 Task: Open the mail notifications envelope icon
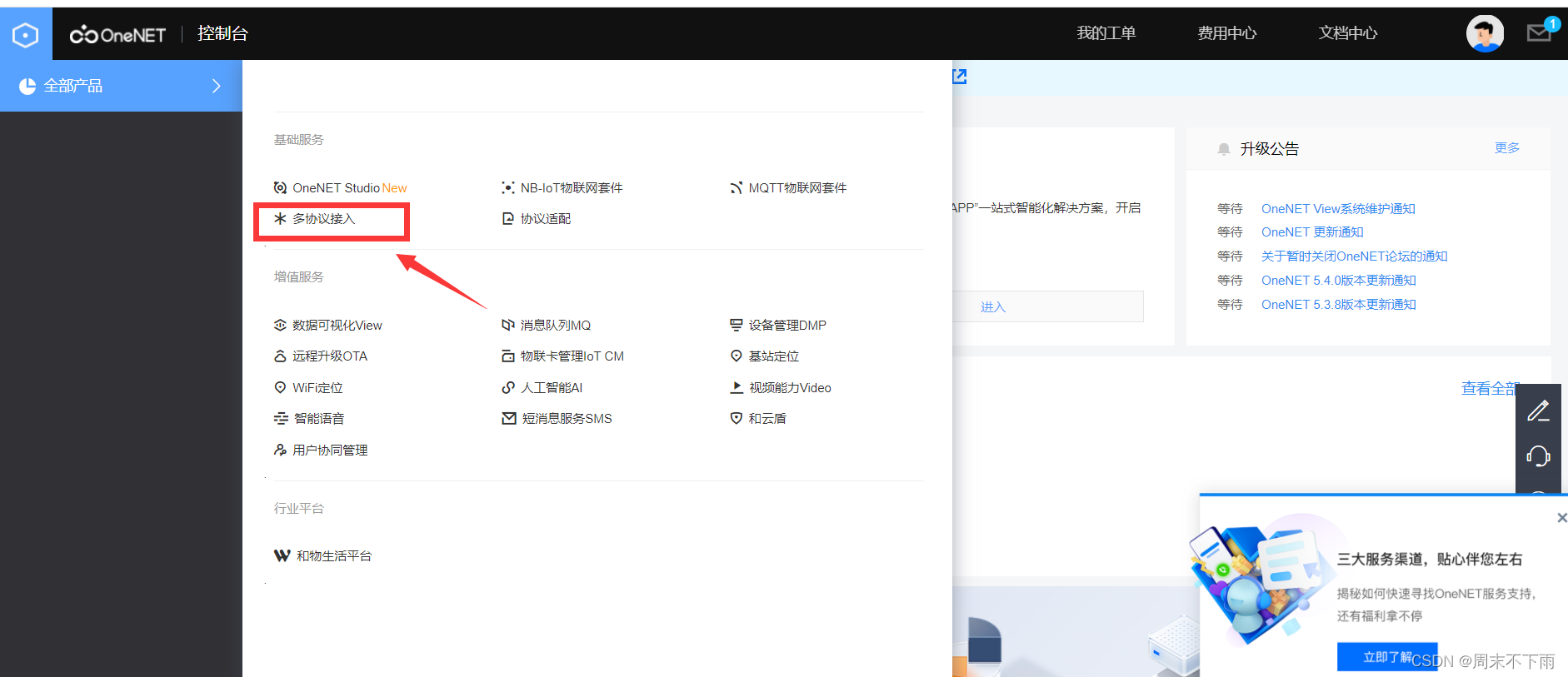pos(1538,33)
